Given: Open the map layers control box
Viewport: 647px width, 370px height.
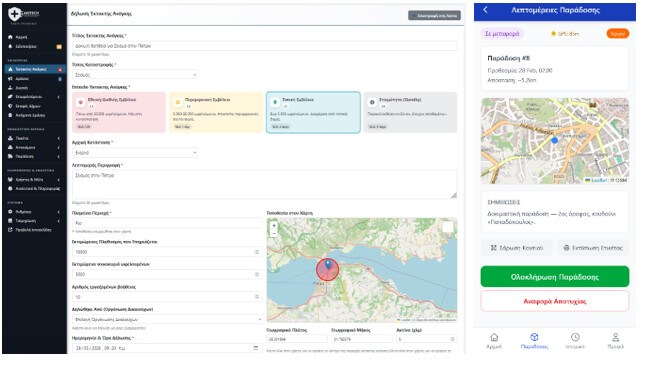Looking at the screenshot, I should pos(448,226).
